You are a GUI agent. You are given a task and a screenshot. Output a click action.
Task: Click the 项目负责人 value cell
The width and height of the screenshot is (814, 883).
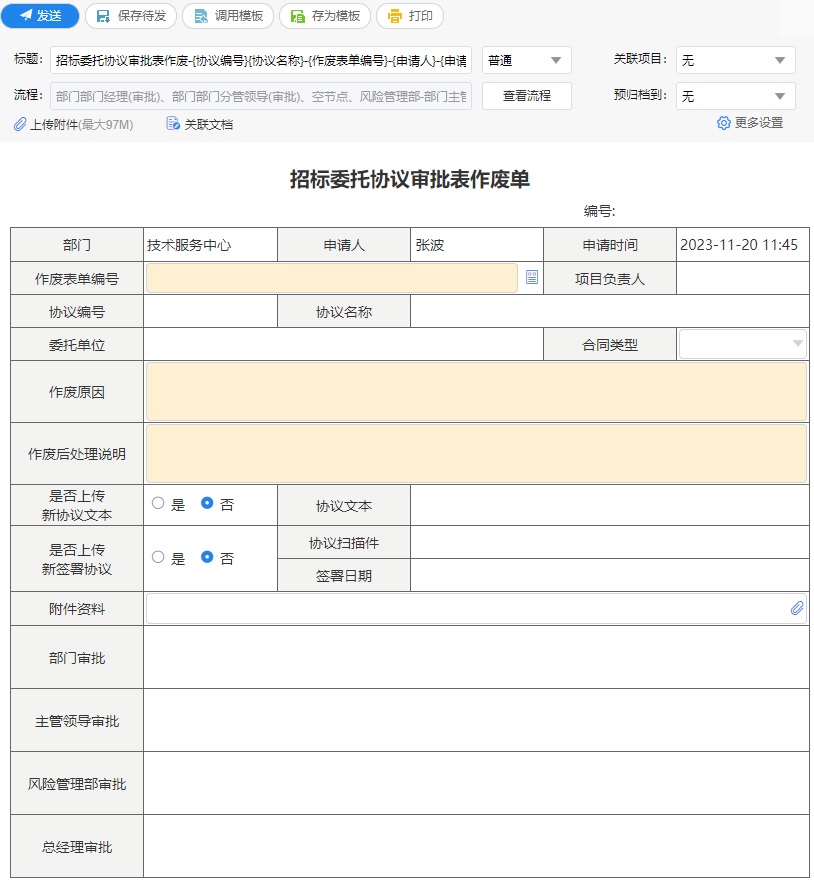[x=742, y=278]
